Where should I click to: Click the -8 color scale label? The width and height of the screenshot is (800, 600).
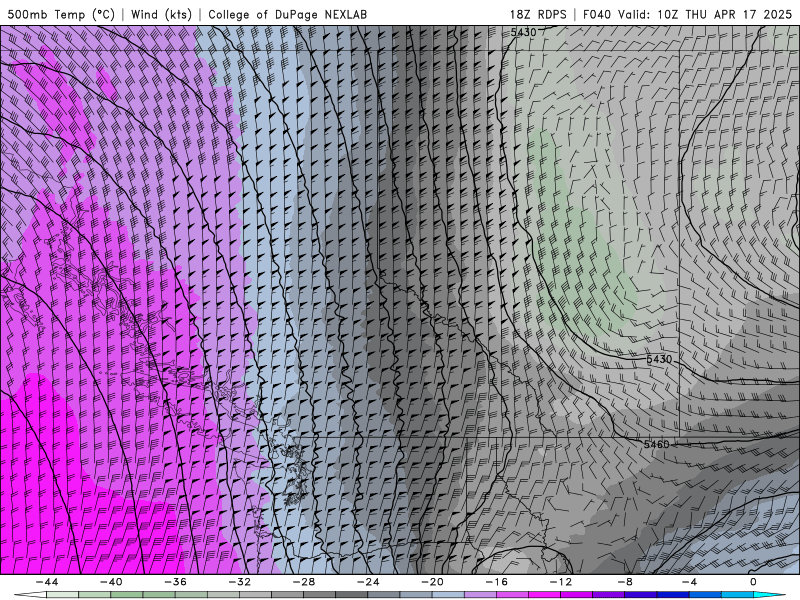(625, 582)
